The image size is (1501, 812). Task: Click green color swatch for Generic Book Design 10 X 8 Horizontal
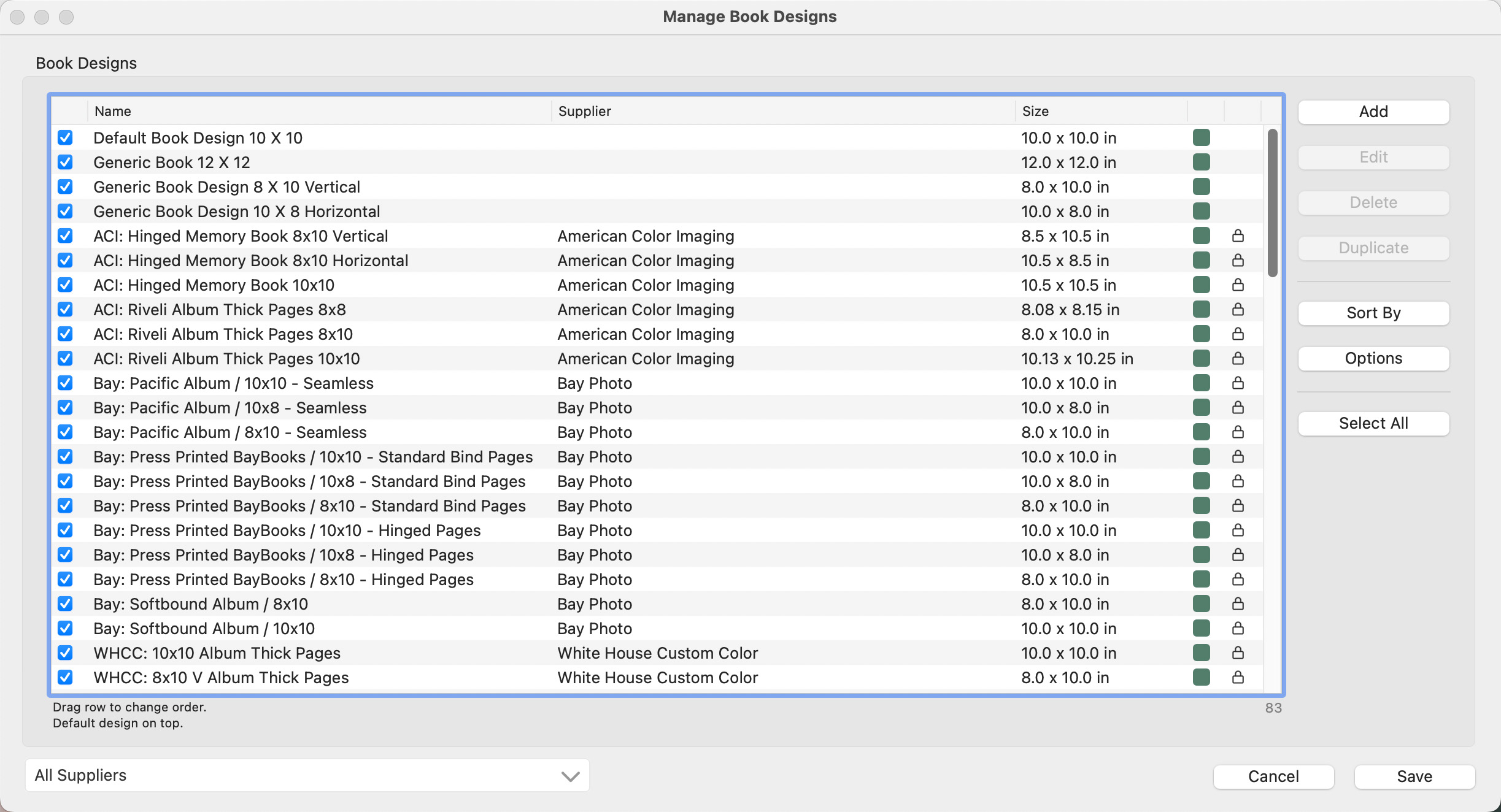pos(1201,212)
